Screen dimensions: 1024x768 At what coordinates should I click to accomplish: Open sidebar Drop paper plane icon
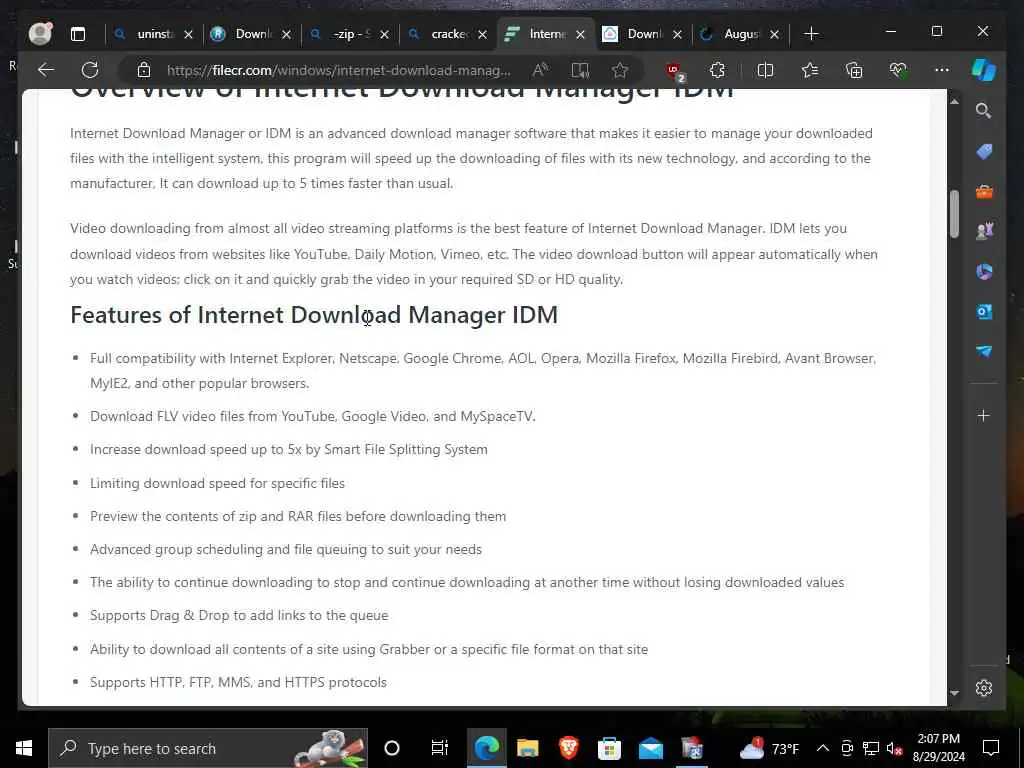click(x=984, y=351)
